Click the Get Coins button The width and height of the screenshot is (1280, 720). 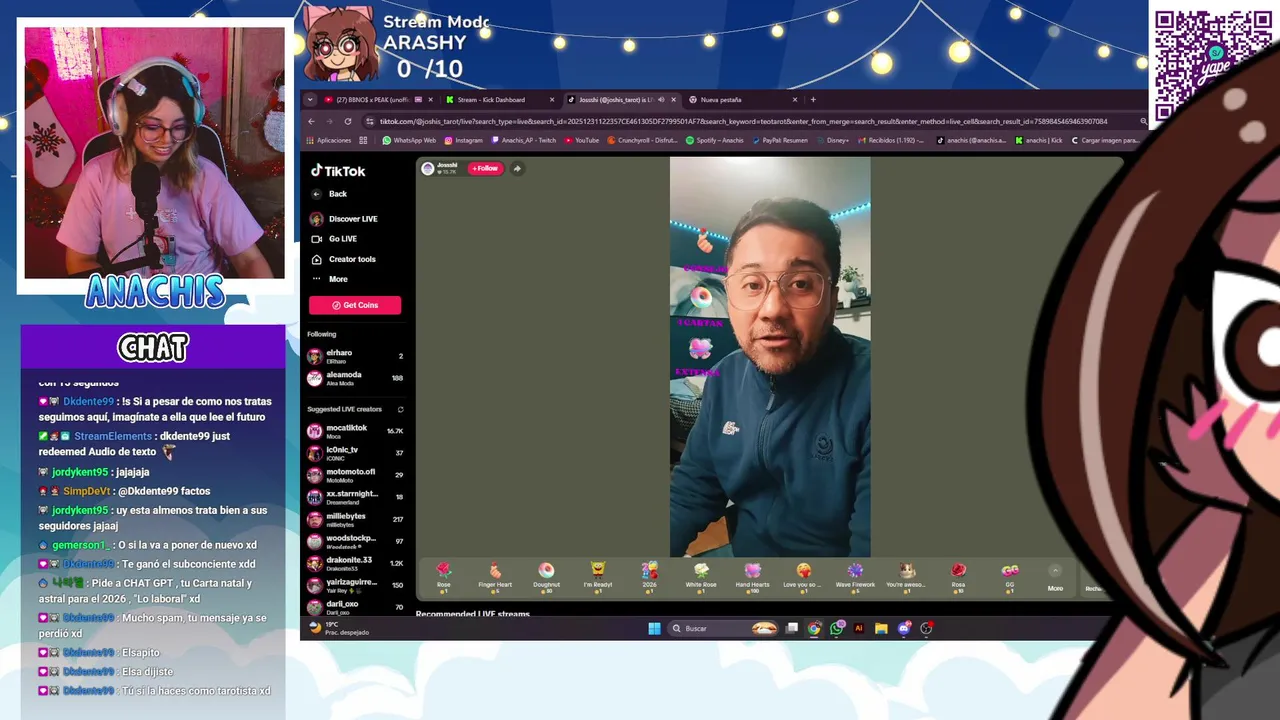point(355,305)
